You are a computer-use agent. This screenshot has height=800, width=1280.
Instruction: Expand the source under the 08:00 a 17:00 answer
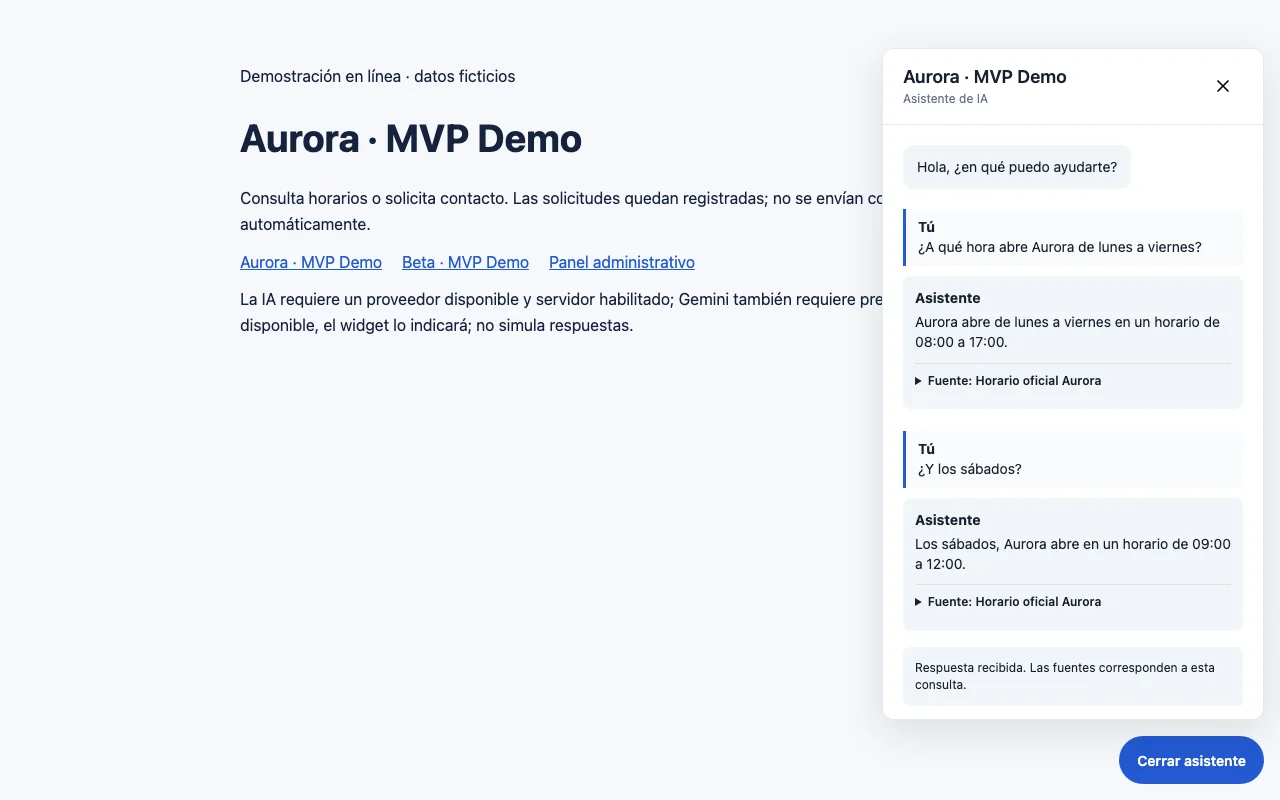1008,381
